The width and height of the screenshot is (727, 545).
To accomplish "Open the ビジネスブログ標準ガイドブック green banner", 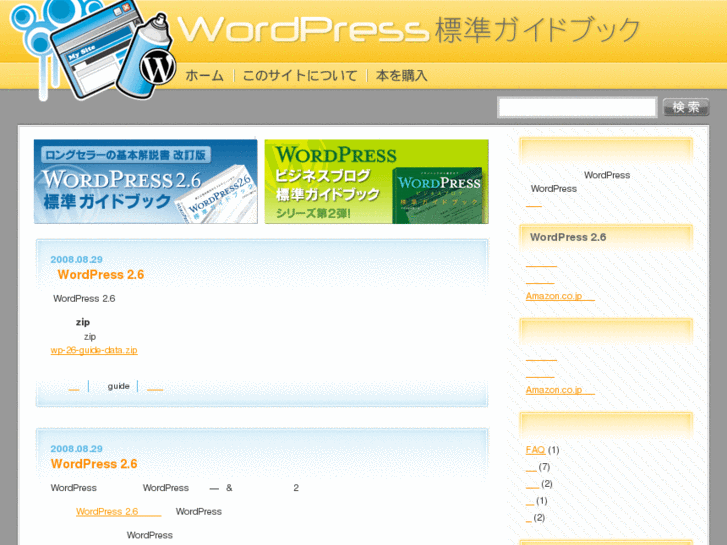I will click(x=376, y=181).
